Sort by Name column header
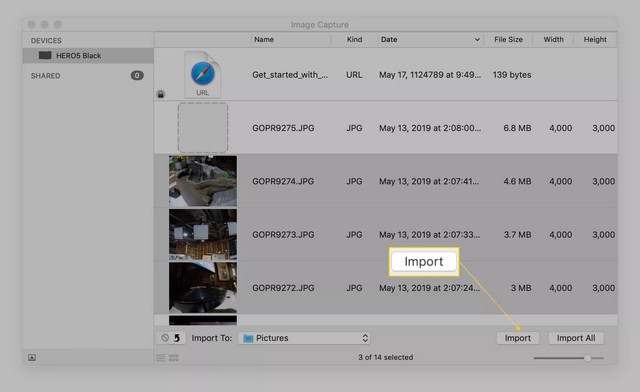Viewport: 640px width, 392px height. tap(264, 40)
